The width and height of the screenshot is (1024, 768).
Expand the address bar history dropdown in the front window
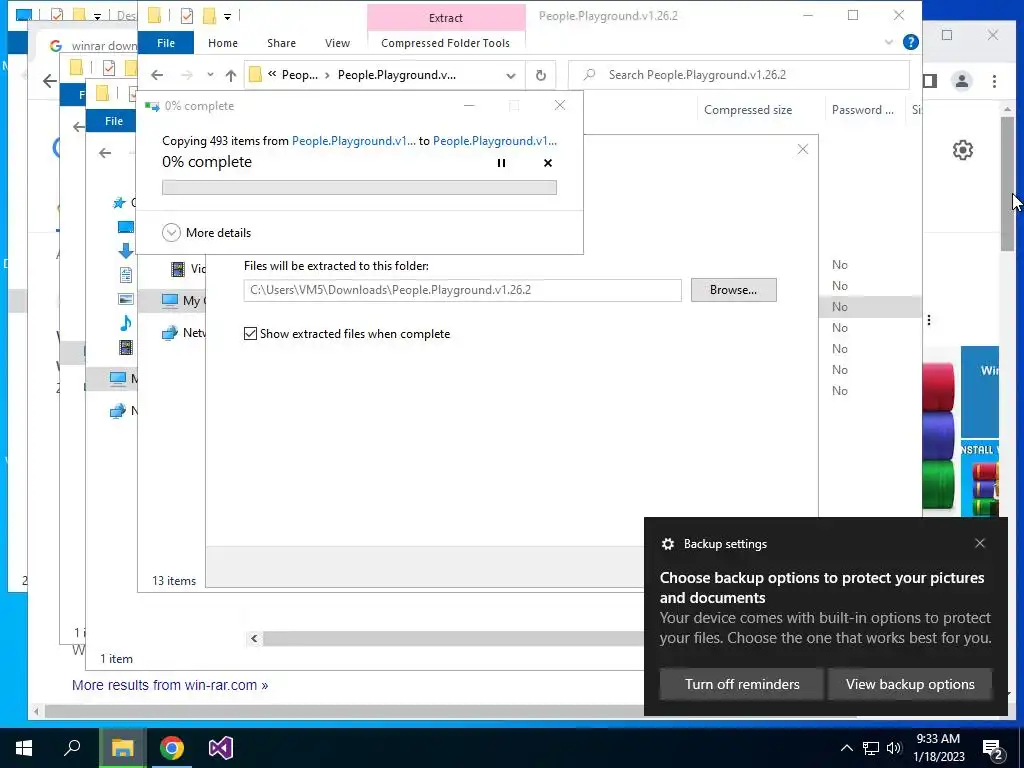511,76
